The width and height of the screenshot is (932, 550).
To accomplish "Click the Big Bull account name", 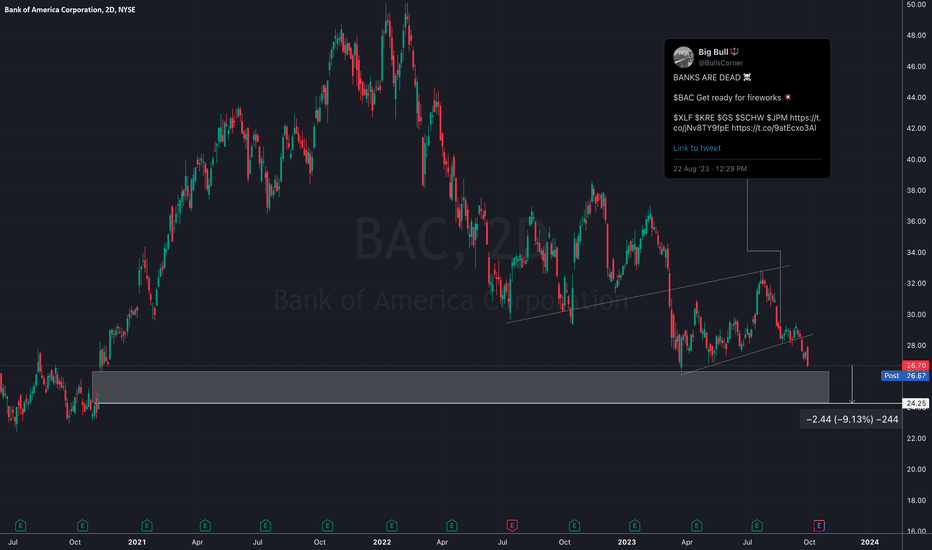I will tap(713, 52).
